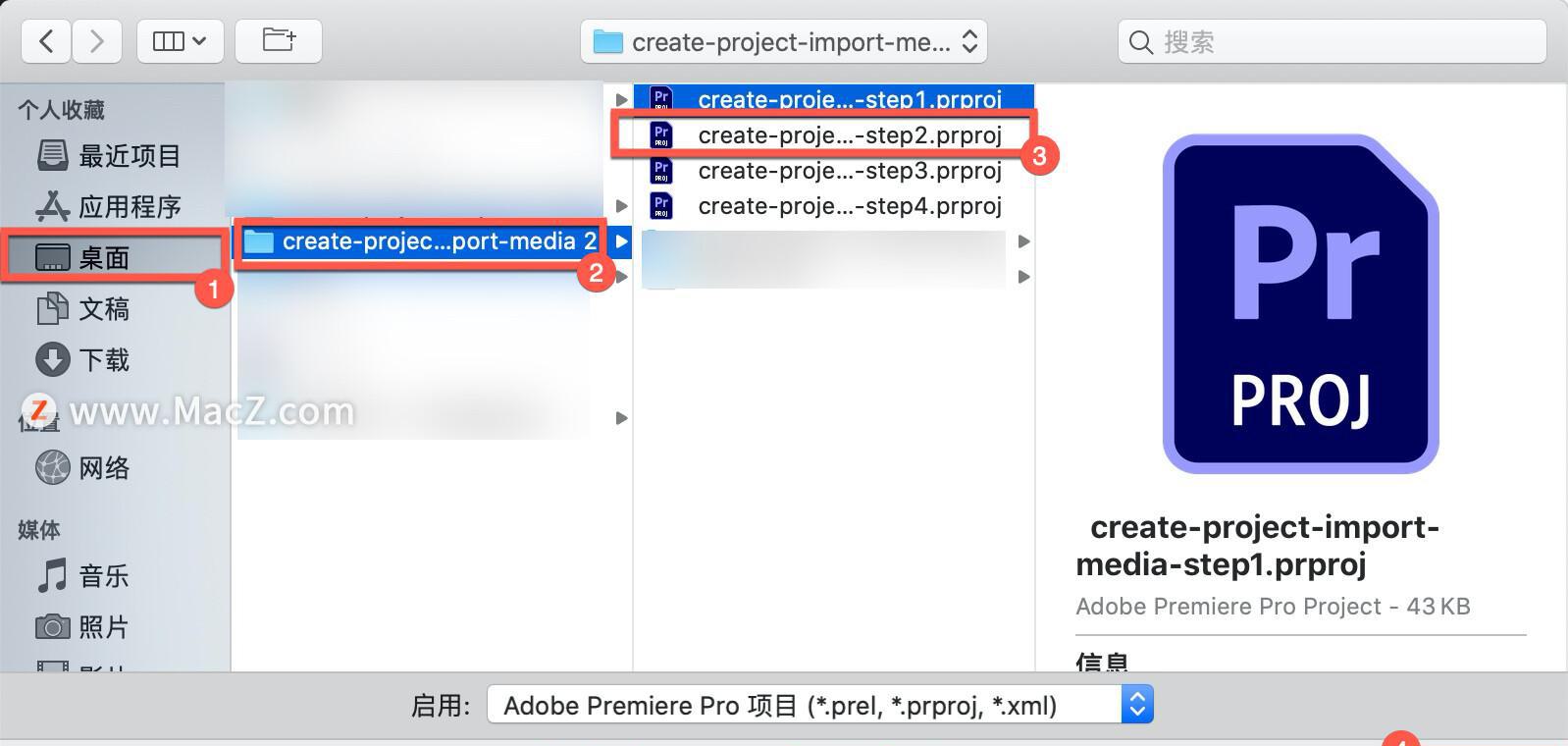1568x746 pixels.
Task: Open the 启用 file type dropdown
Action: (820, 705)
